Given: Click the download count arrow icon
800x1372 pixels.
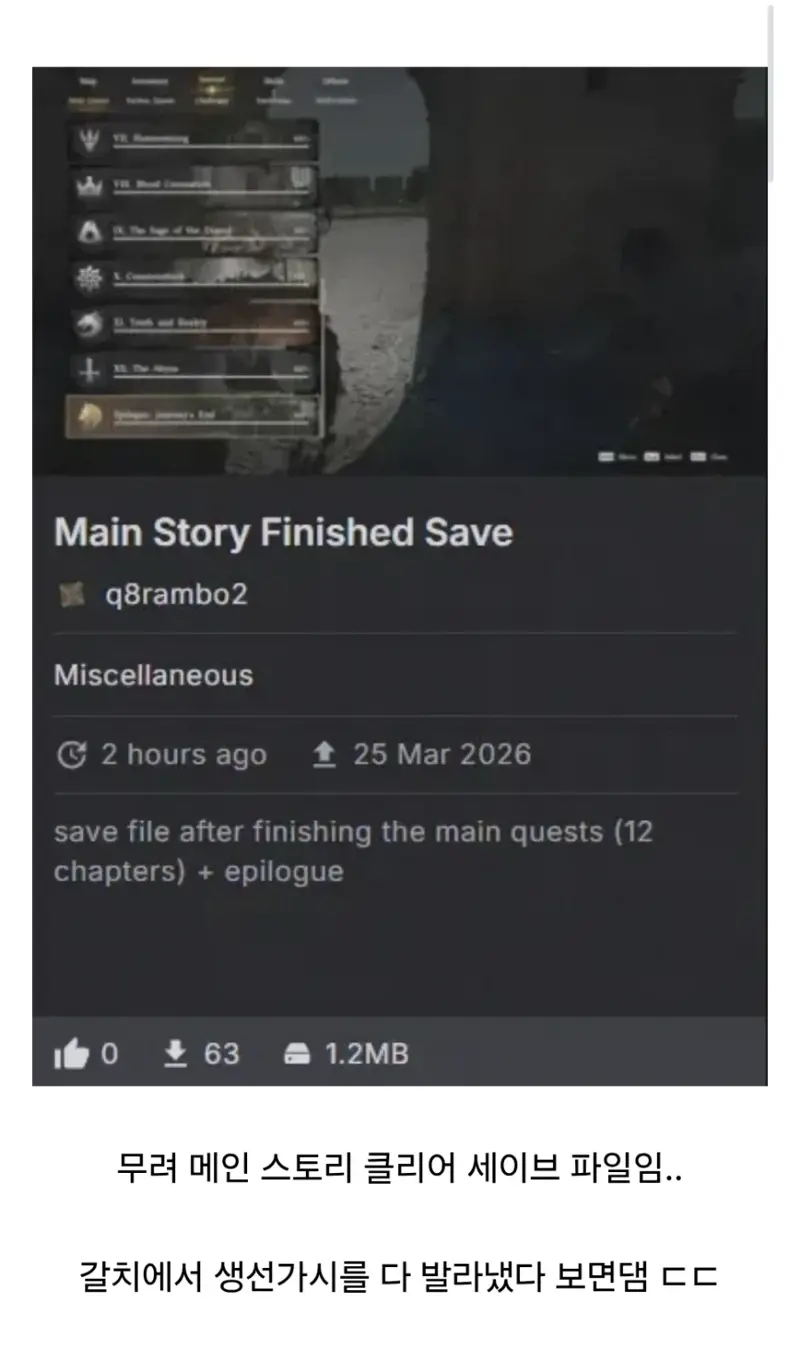Looking at the screenshot, I should click(176, 1053).
